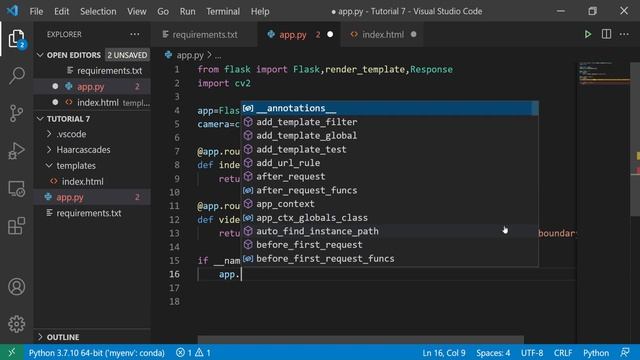Viewport: 640px width, 360px height.
Task: Open problems panel via errors and warnings count
Action: [x=193, y=353]
